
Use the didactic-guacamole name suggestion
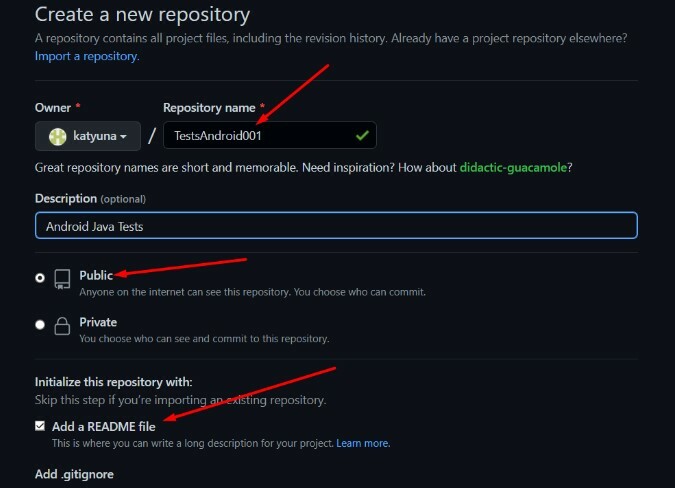513,167
